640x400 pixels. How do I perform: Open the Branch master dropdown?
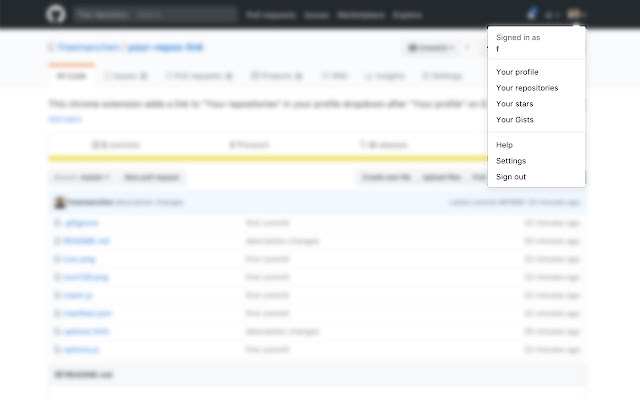click(81, 177)
